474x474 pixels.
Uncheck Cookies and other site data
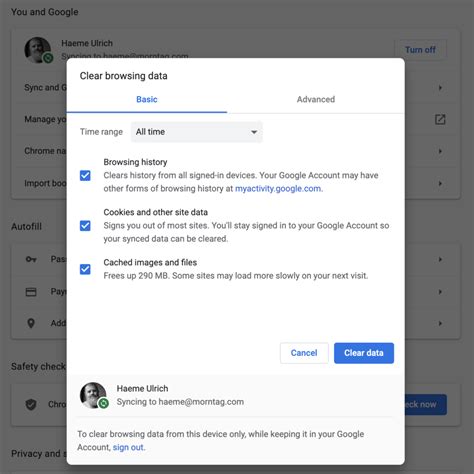click(85, 226)
